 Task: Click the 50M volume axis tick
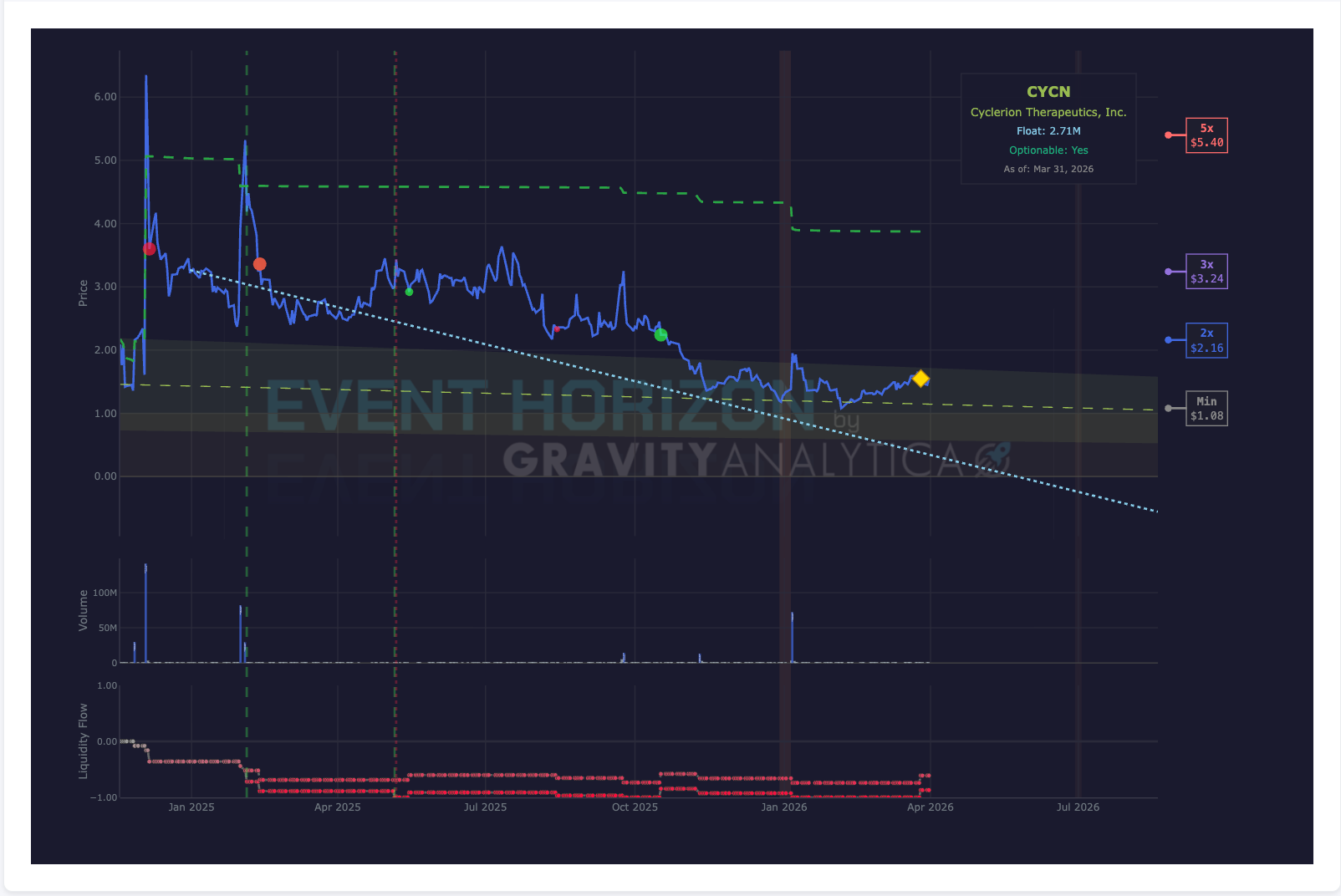pos(108,628)
